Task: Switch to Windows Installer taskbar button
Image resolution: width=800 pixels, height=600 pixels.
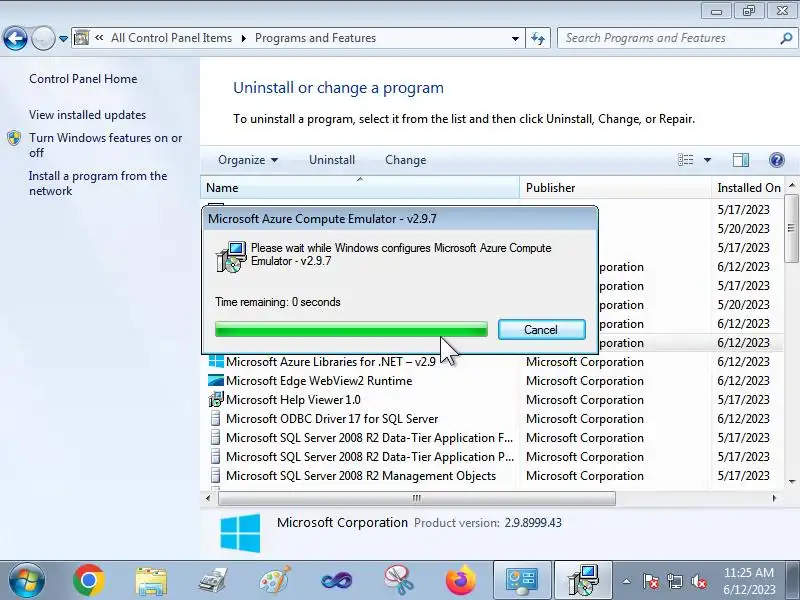Action: pos(583,581)
